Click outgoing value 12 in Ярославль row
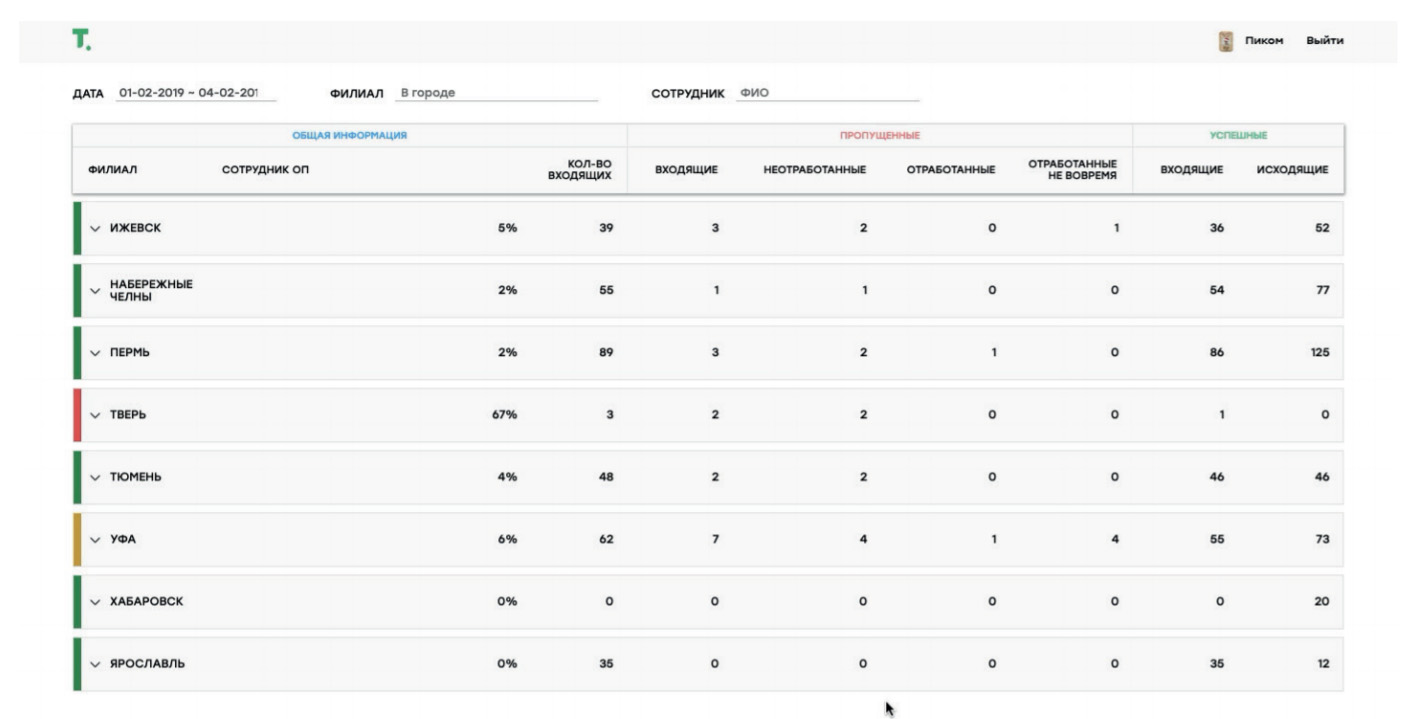Screen dimensions: 1416x719 coord(1324,664)
